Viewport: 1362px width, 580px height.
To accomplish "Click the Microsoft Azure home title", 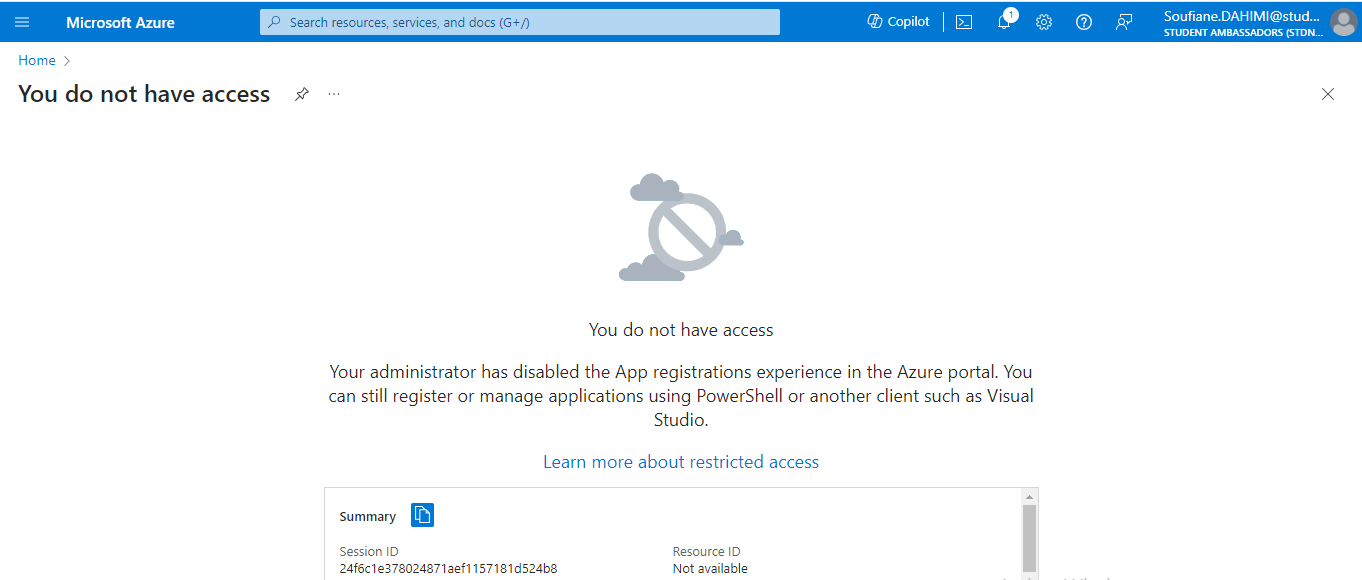I will [x=120, y=22].
